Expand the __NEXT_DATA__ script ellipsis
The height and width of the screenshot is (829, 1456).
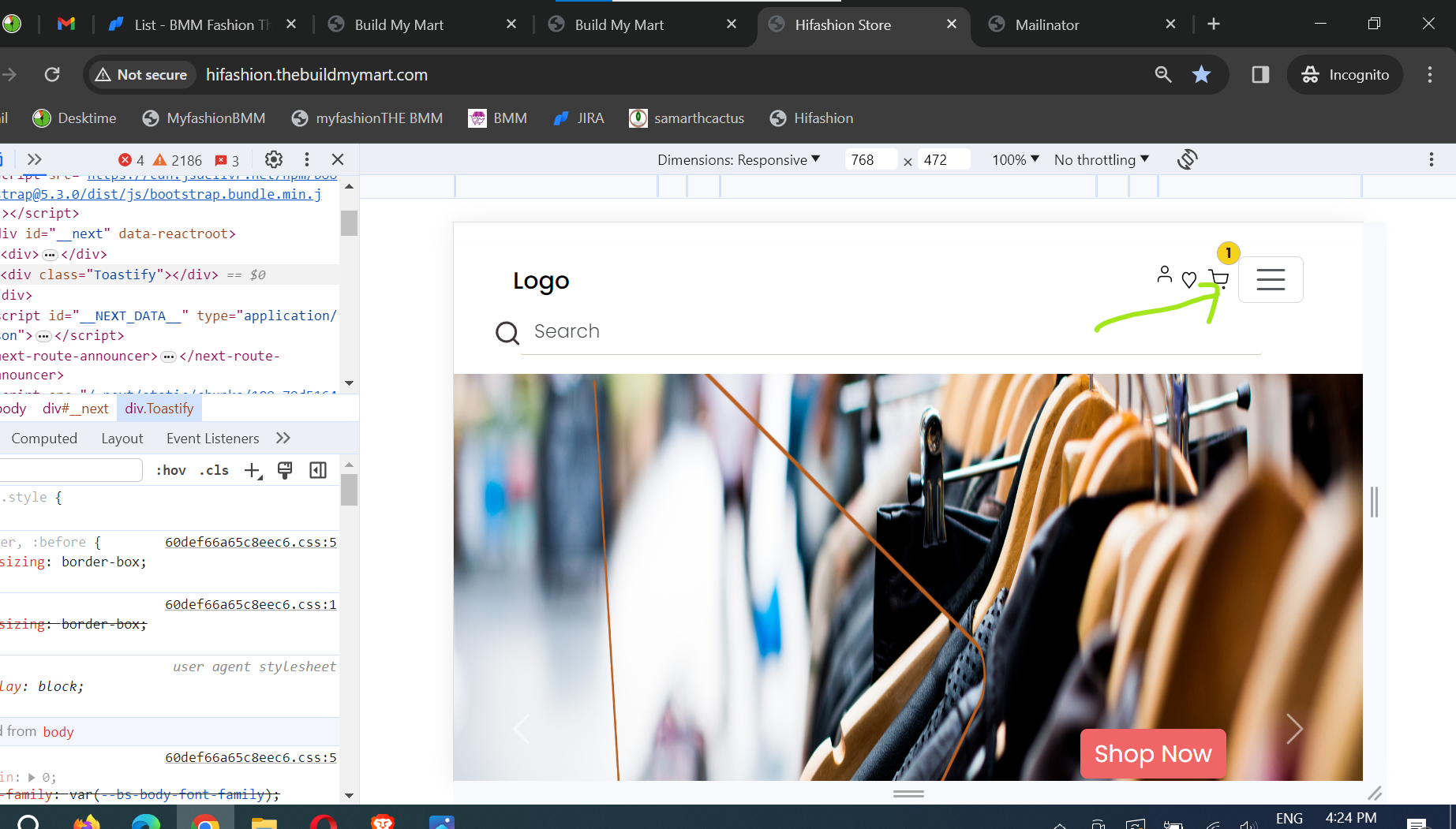click(x=44, y=336)
